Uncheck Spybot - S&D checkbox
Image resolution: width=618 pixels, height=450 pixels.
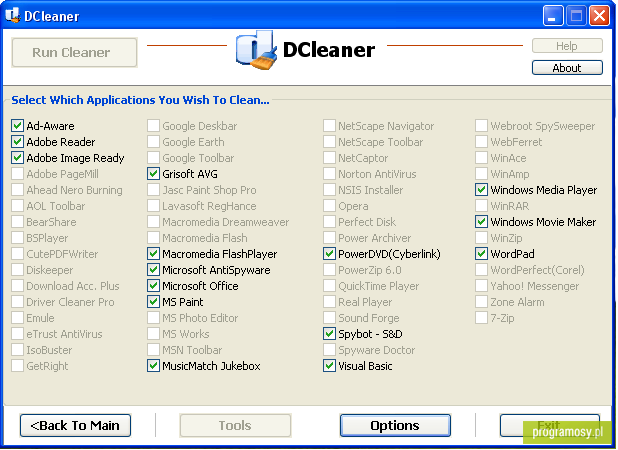(x=329, y=334)
